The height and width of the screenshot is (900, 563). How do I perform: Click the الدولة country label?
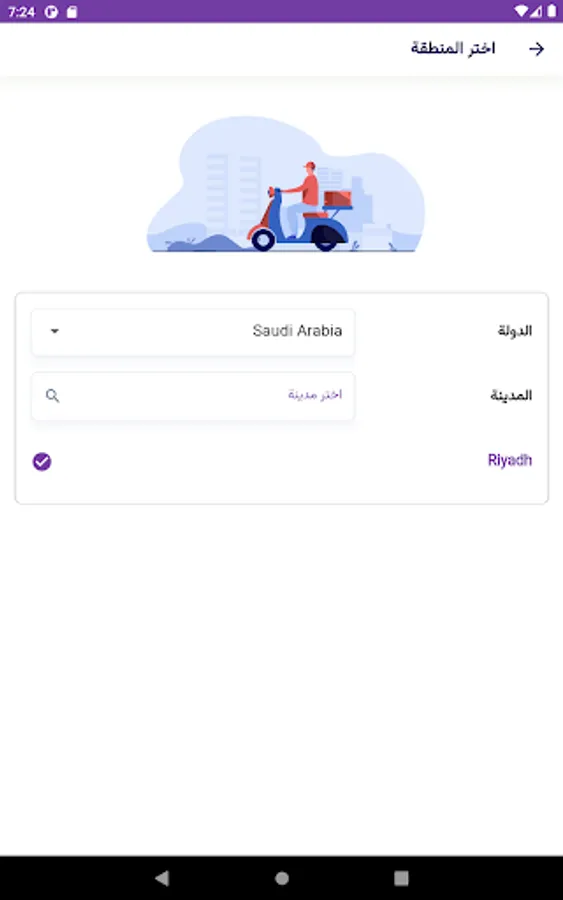point(515,331)
